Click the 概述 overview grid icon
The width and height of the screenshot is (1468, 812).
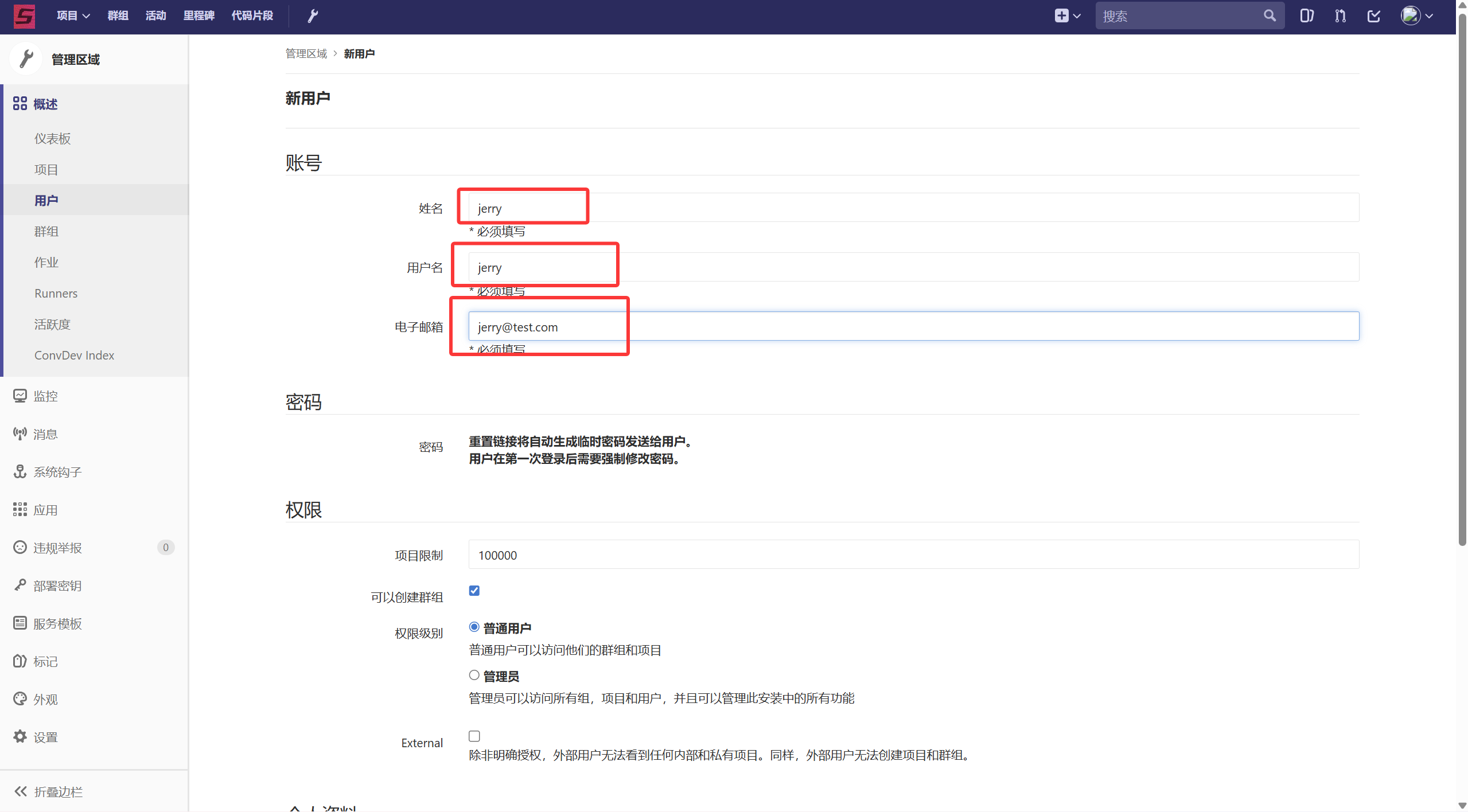[x=20, y=103]
